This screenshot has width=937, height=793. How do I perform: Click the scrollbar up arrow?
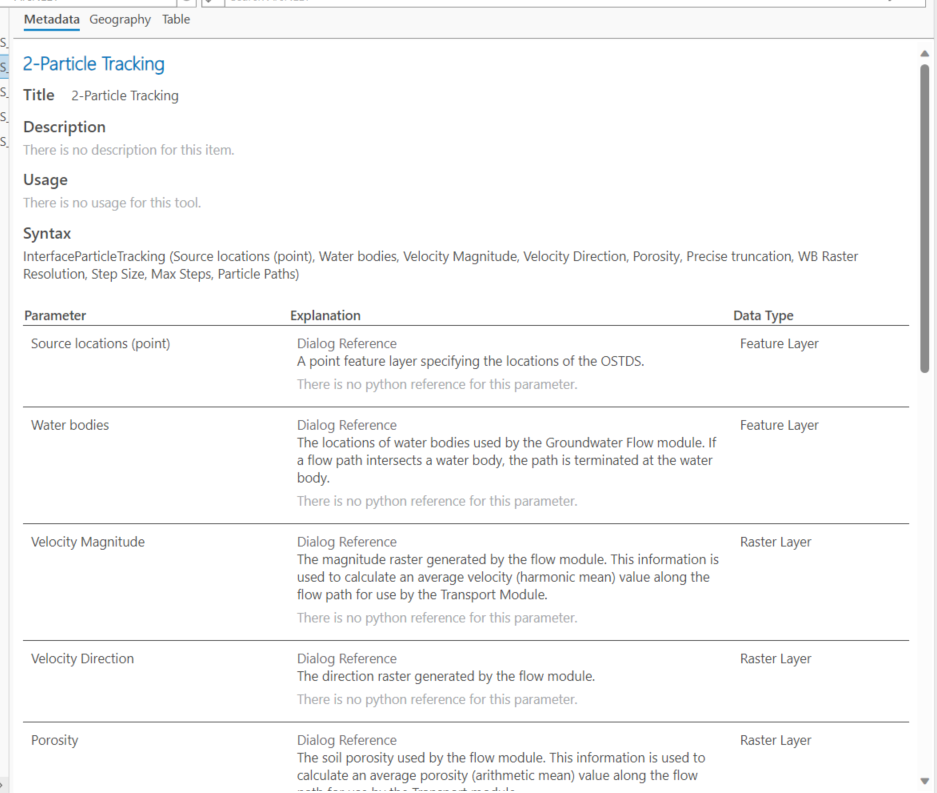[924, 54]
